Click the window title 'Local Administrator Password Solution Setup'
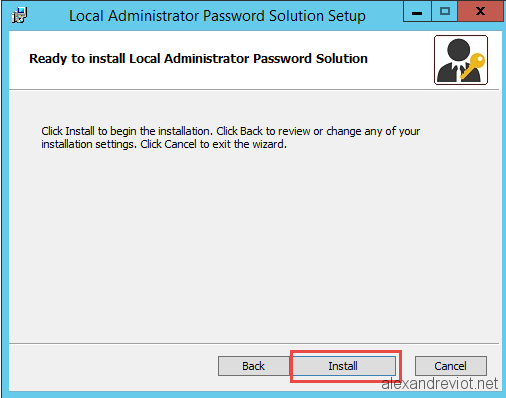 pyautogui.click(x=217, y=16)
